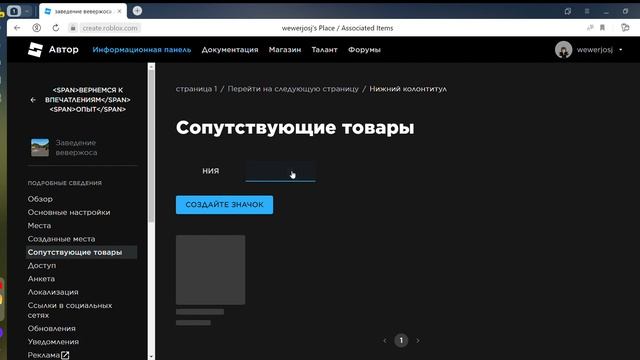Open Реклама in the sidebar
Viewport: 640px width, 360px height.
tap(43, 355)
